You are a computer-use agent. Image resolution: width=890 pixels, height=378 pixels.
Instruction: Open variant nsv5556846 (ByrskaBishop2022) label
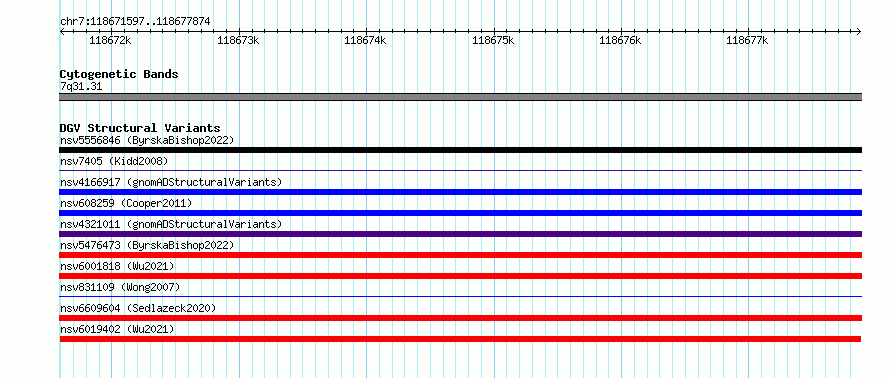pos(147,140)
